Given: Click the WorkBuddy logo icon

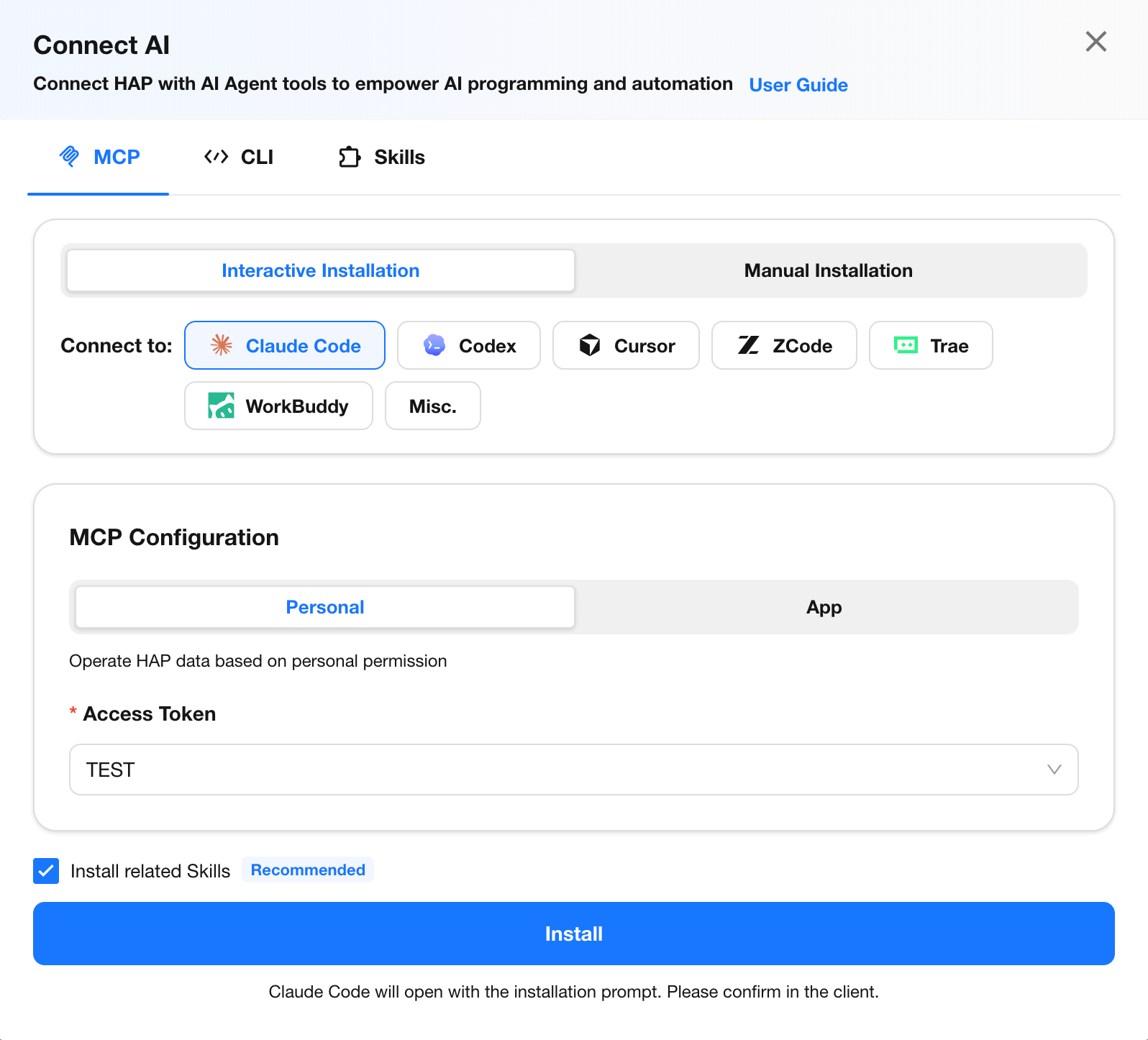Looking at the screenshot, I should [222, 406].
